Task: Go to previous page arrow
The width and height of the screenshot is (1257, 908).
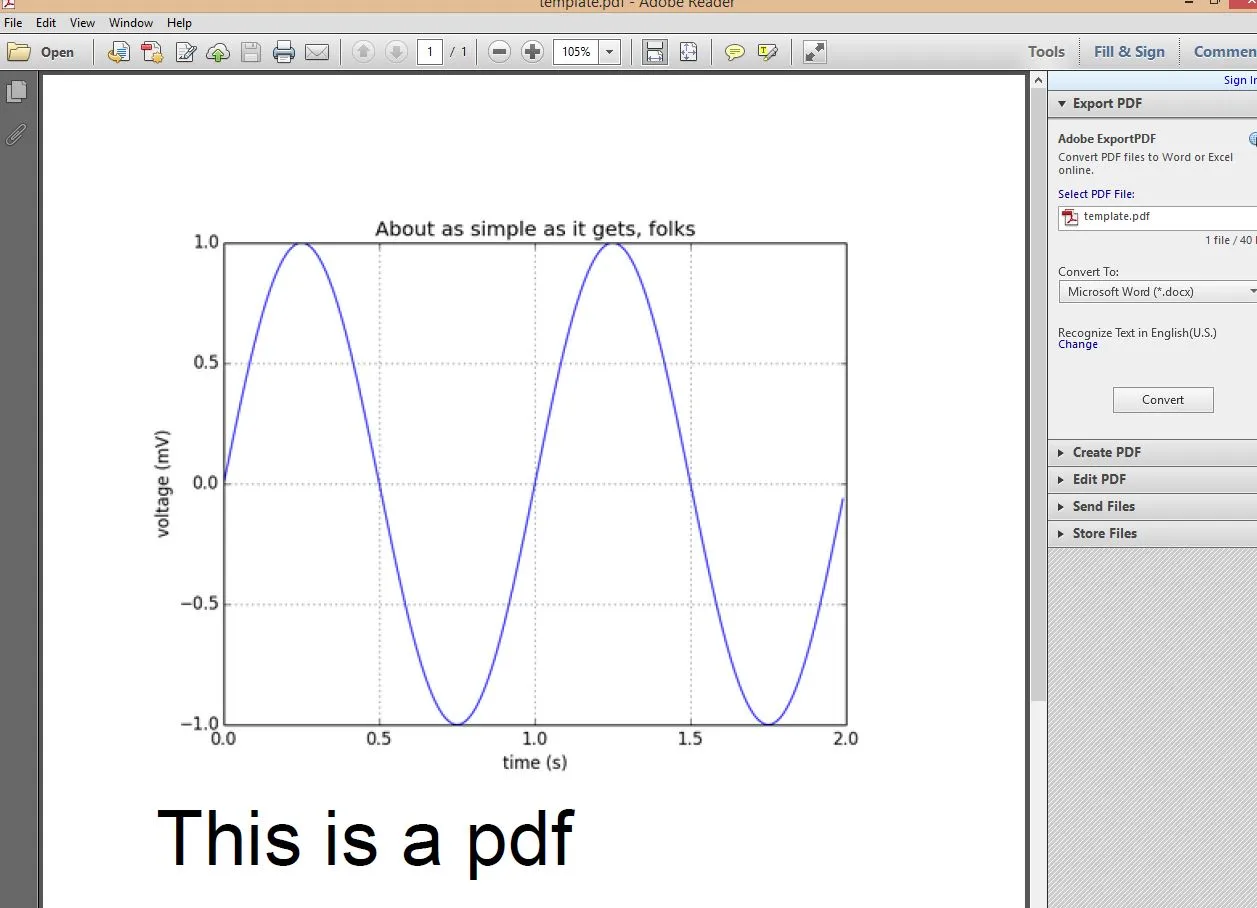Action: coord(364,51)
